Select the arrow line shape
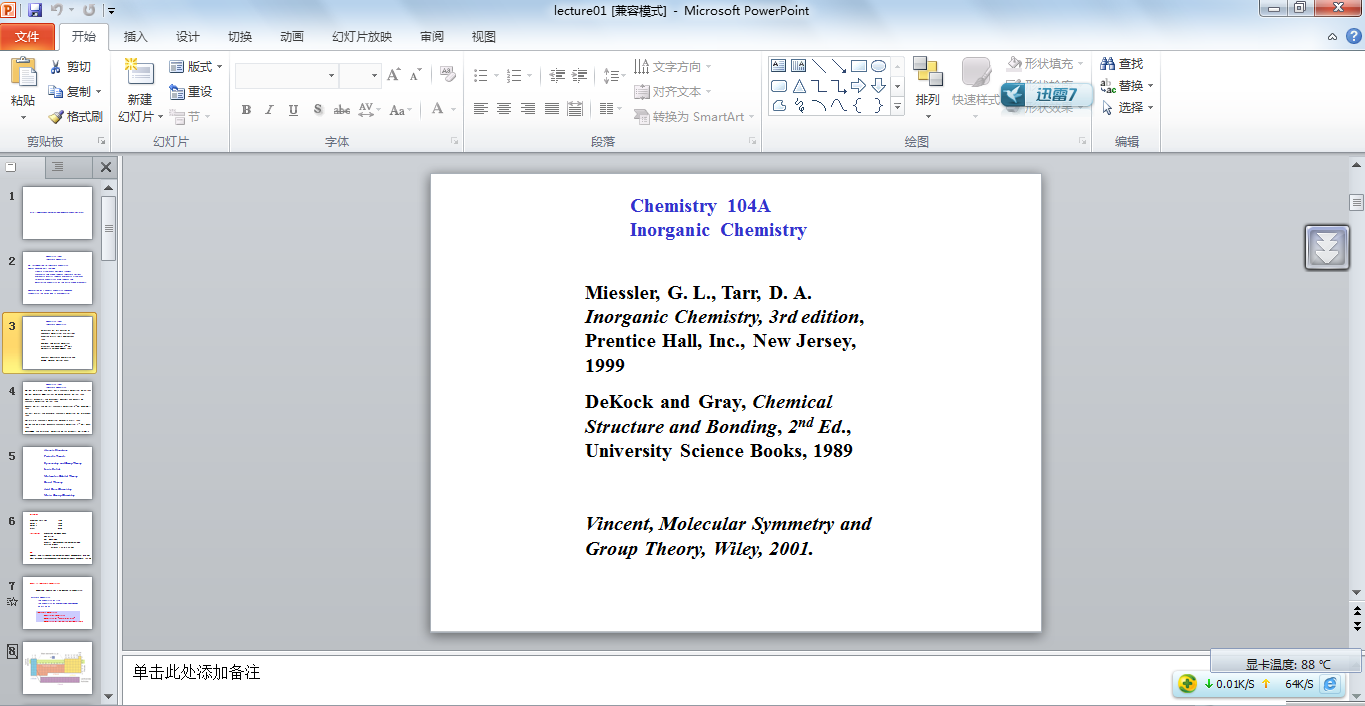 coord(839,66)
